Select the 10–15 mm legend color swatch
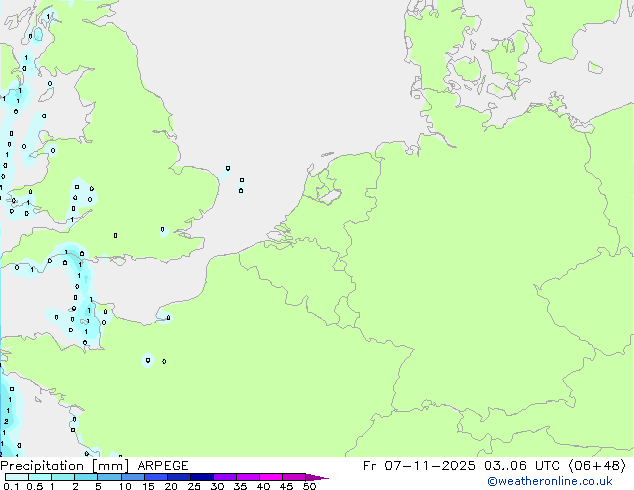Viewport: 634px width, 490px height. click(x=134, y=477)
